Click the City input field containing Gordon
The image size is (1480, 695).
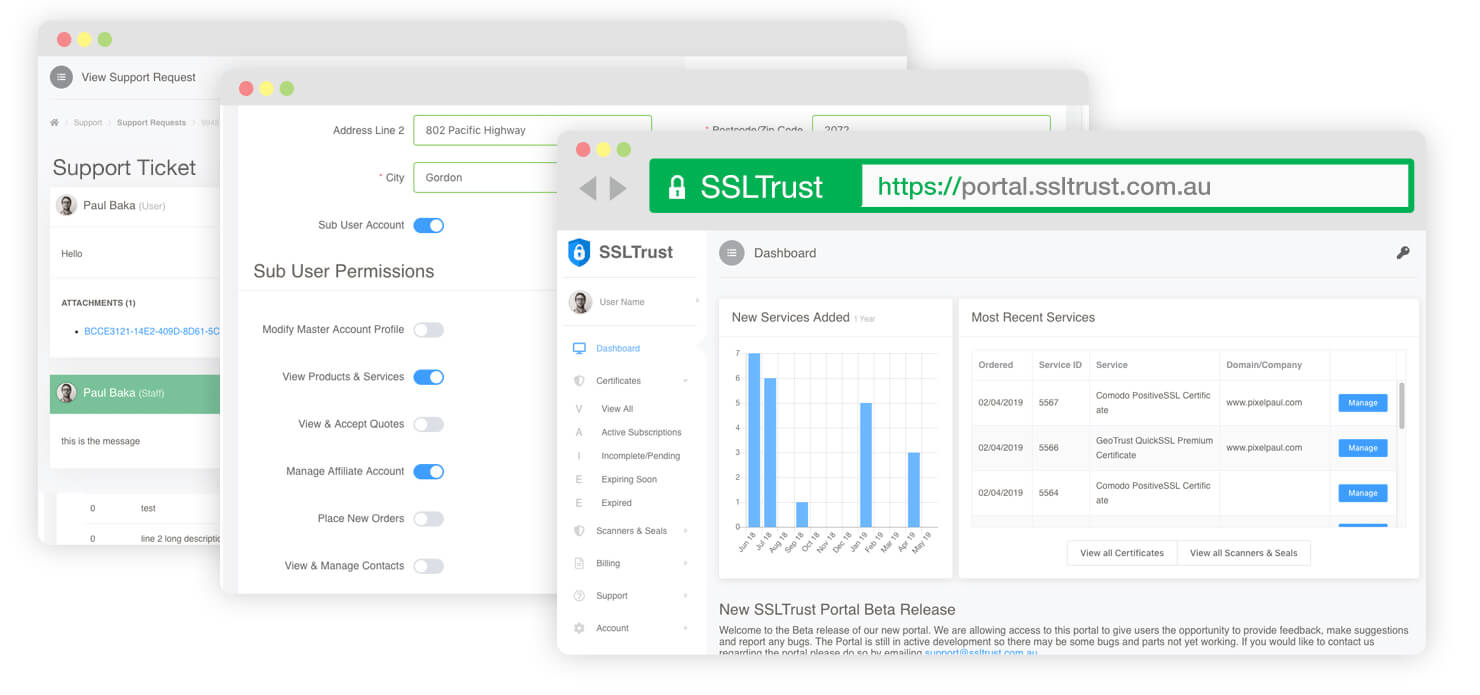(485, 177)
